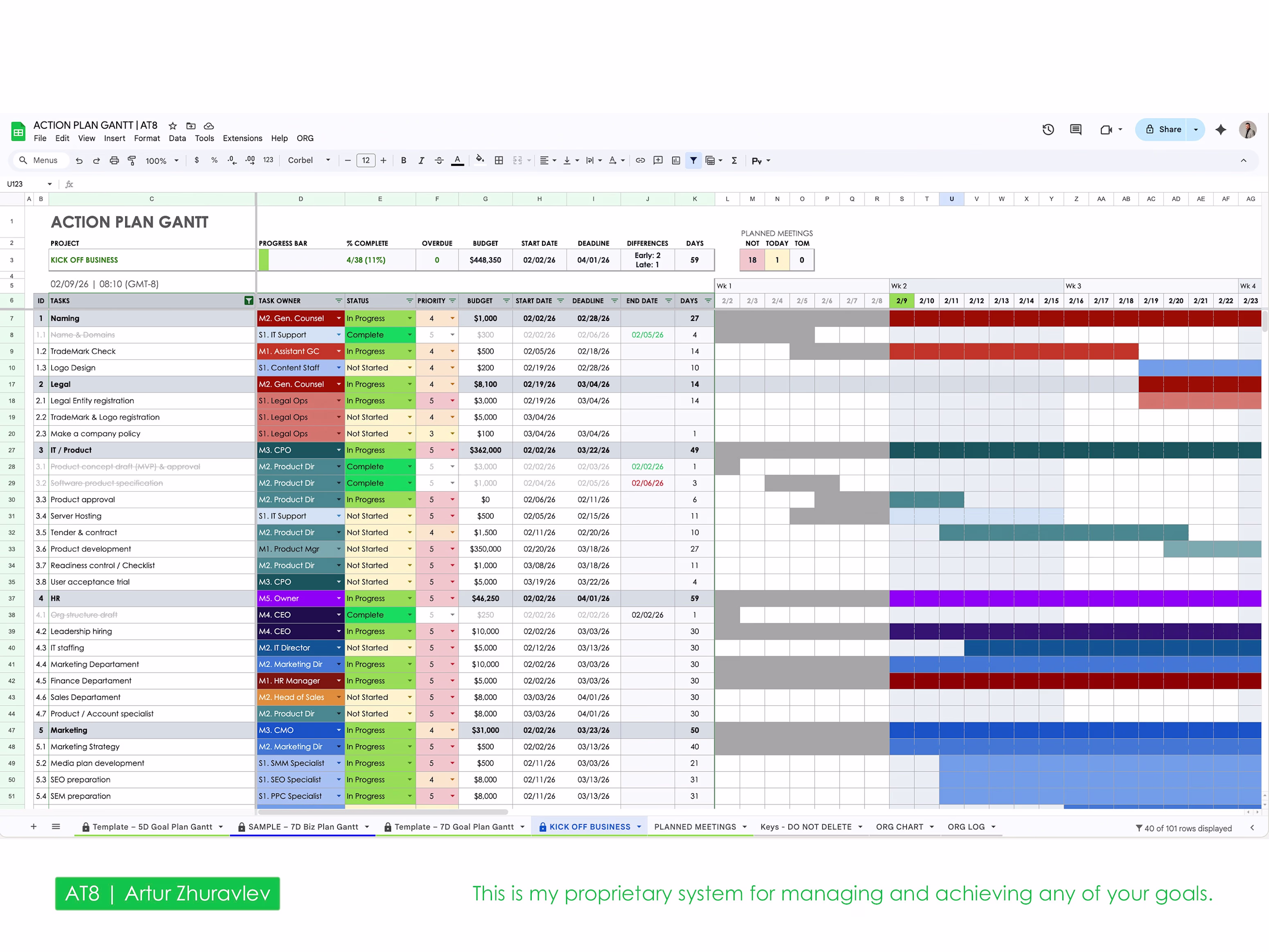Click the insert link icon

pyautogui.click(x=640, y=160)
